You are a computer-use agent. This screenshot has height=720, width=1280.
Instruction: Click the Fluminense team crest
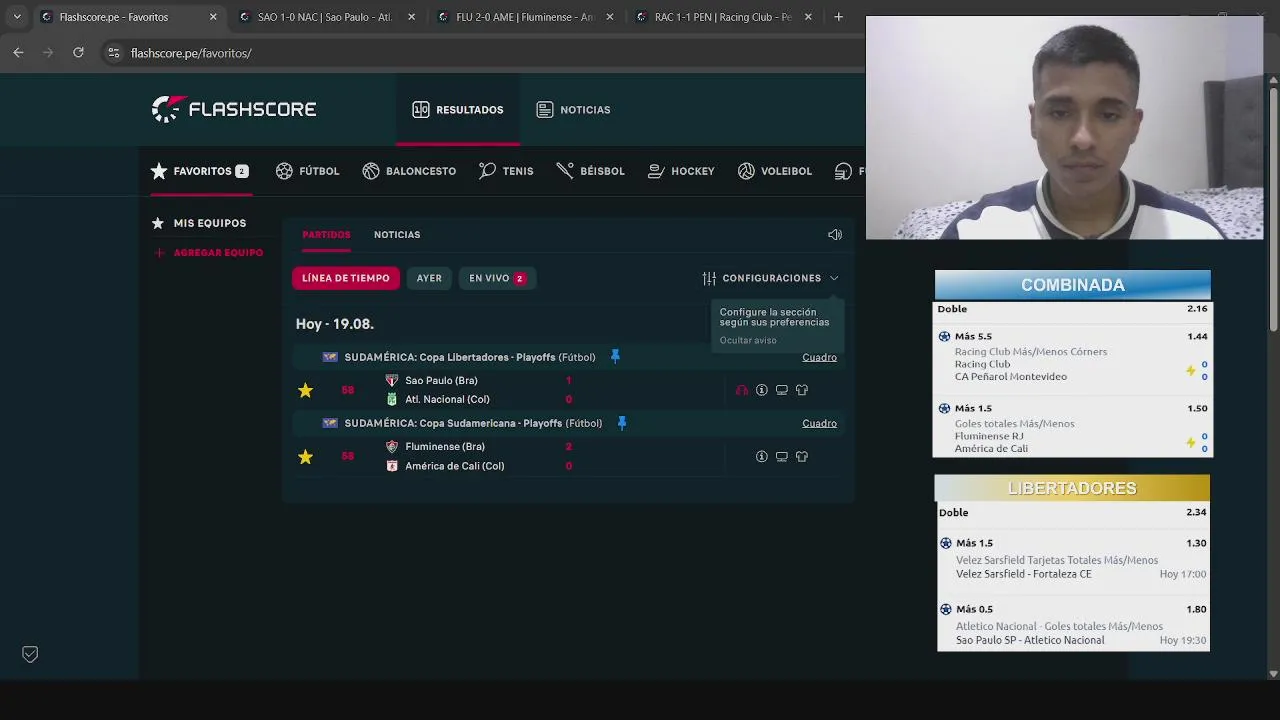[392, 447]
